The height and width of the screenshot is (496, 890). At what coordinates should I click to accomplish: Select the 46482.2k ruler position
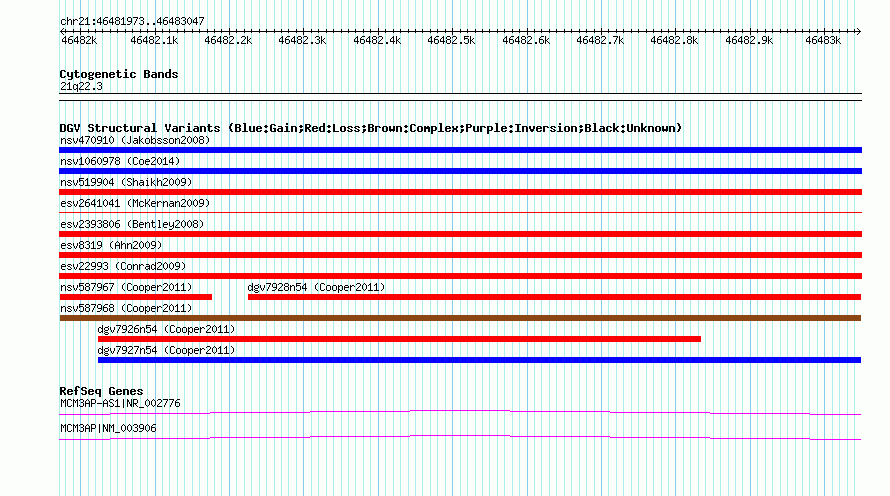click(228, 40)
